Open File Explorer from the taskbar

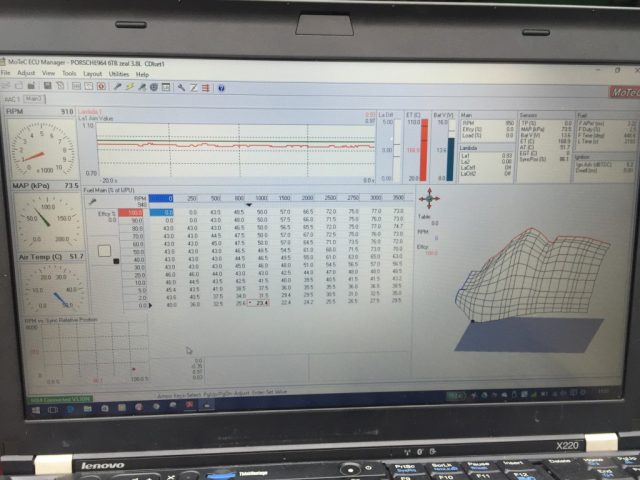coord(87,409)
